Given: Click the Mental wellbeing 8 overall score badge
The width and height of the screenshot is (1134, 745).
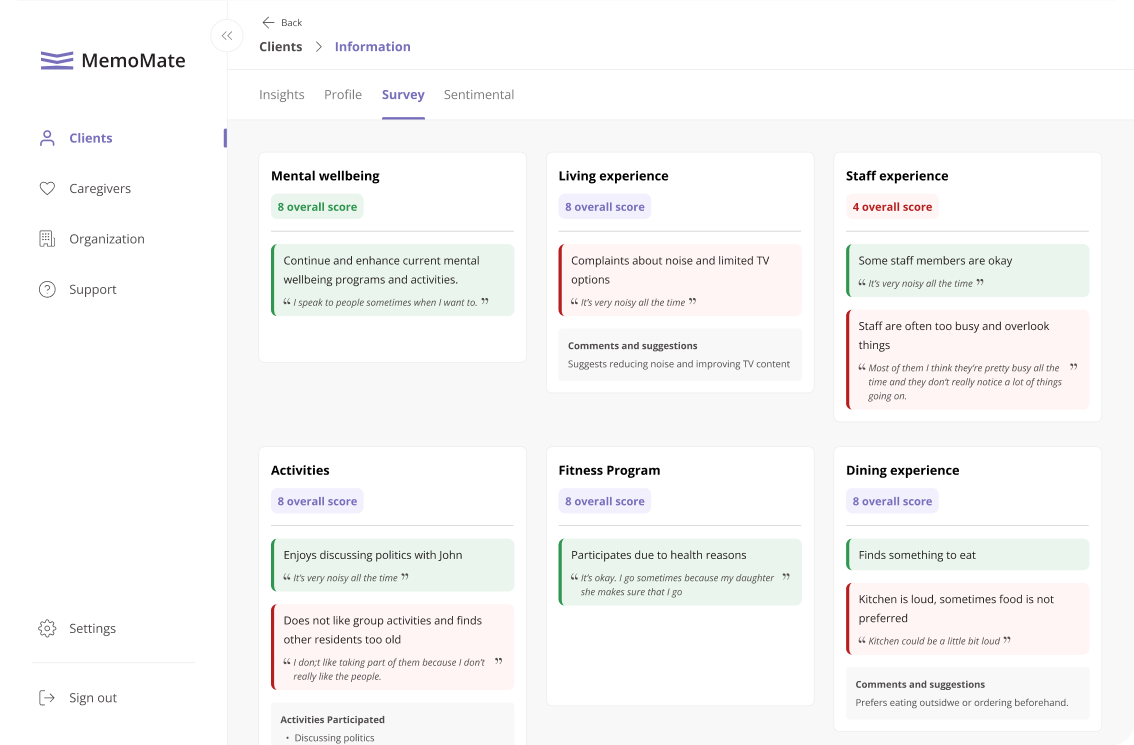Looking at the screenshot, I should pyautogui.click(x=317, y=207).
